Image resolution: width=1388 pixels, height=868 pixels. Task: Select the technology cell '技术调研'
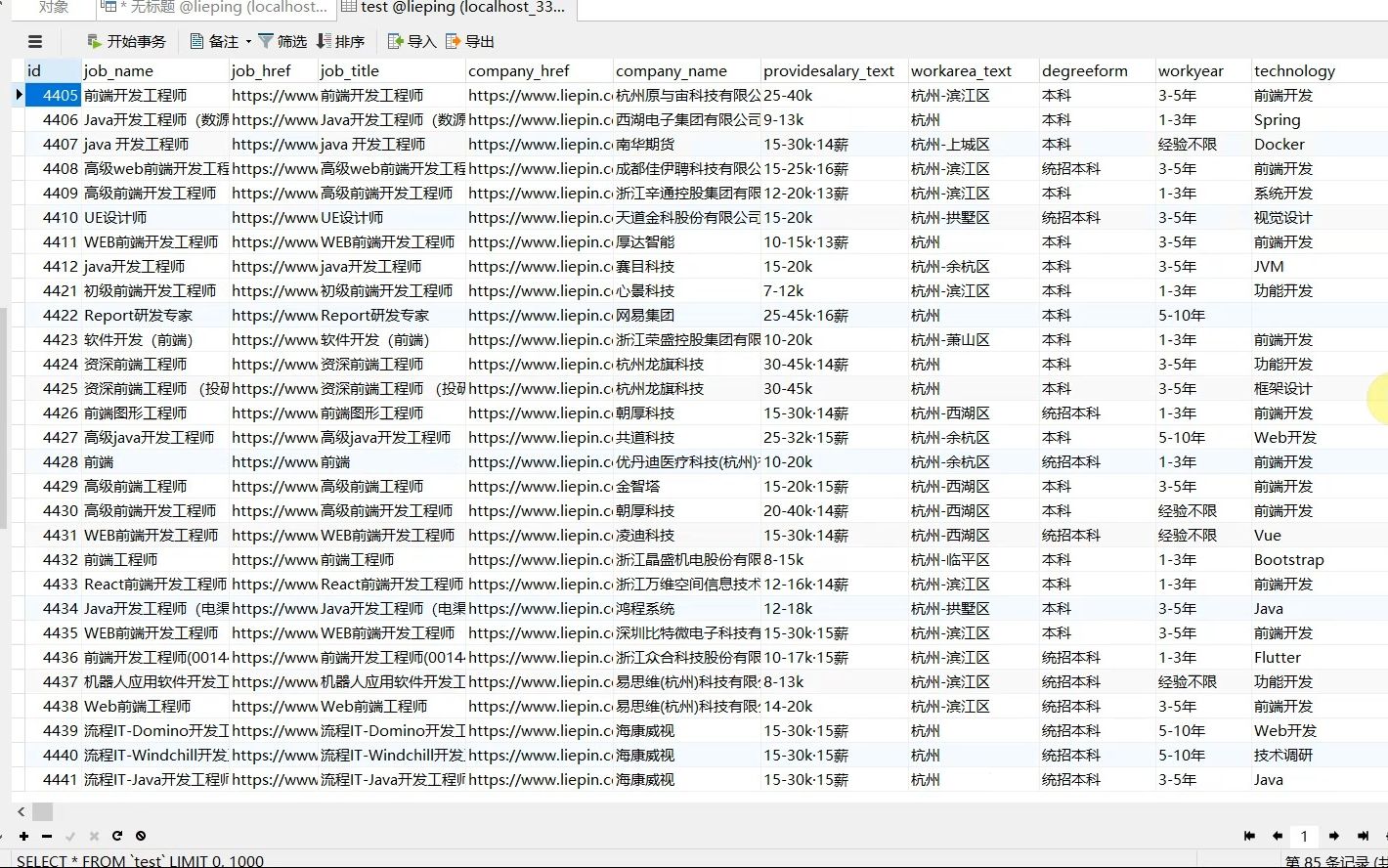pyautogui.click(x=1320, y=755)
